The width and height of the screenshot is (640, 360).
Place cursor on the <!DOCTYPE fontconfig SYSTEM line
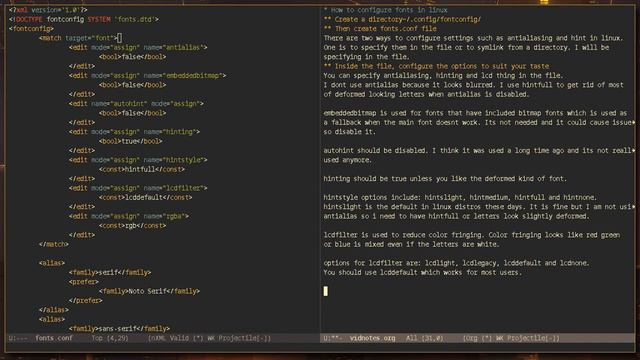tap(84, 19)
